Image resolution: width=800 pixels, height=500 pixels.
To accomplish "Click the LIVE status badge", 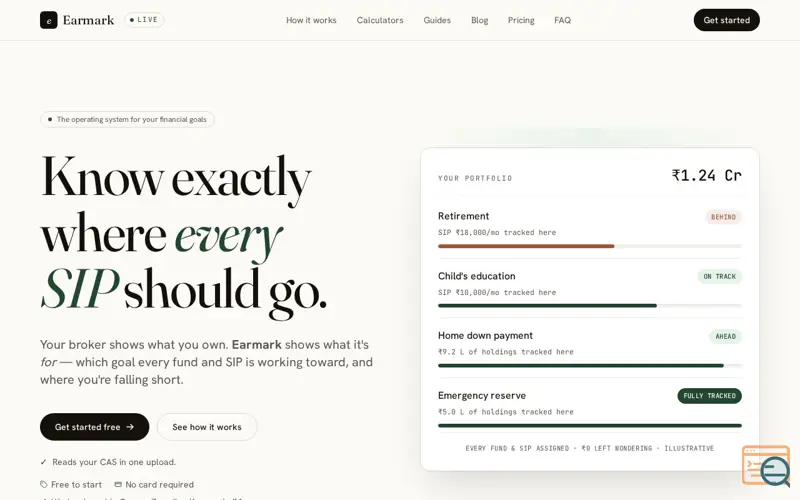I will pos(144,20).
